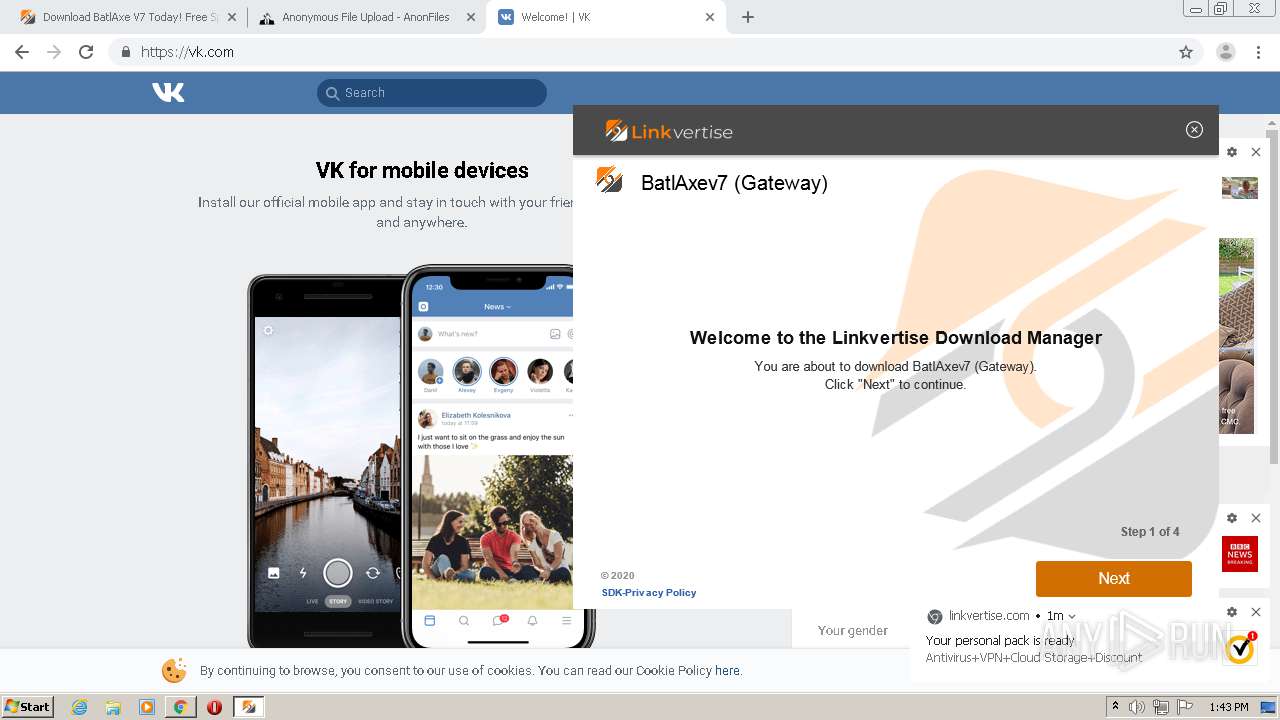Open Opera browser from taskbar
The image size is (1280, 720).
(x=214, y=707)
